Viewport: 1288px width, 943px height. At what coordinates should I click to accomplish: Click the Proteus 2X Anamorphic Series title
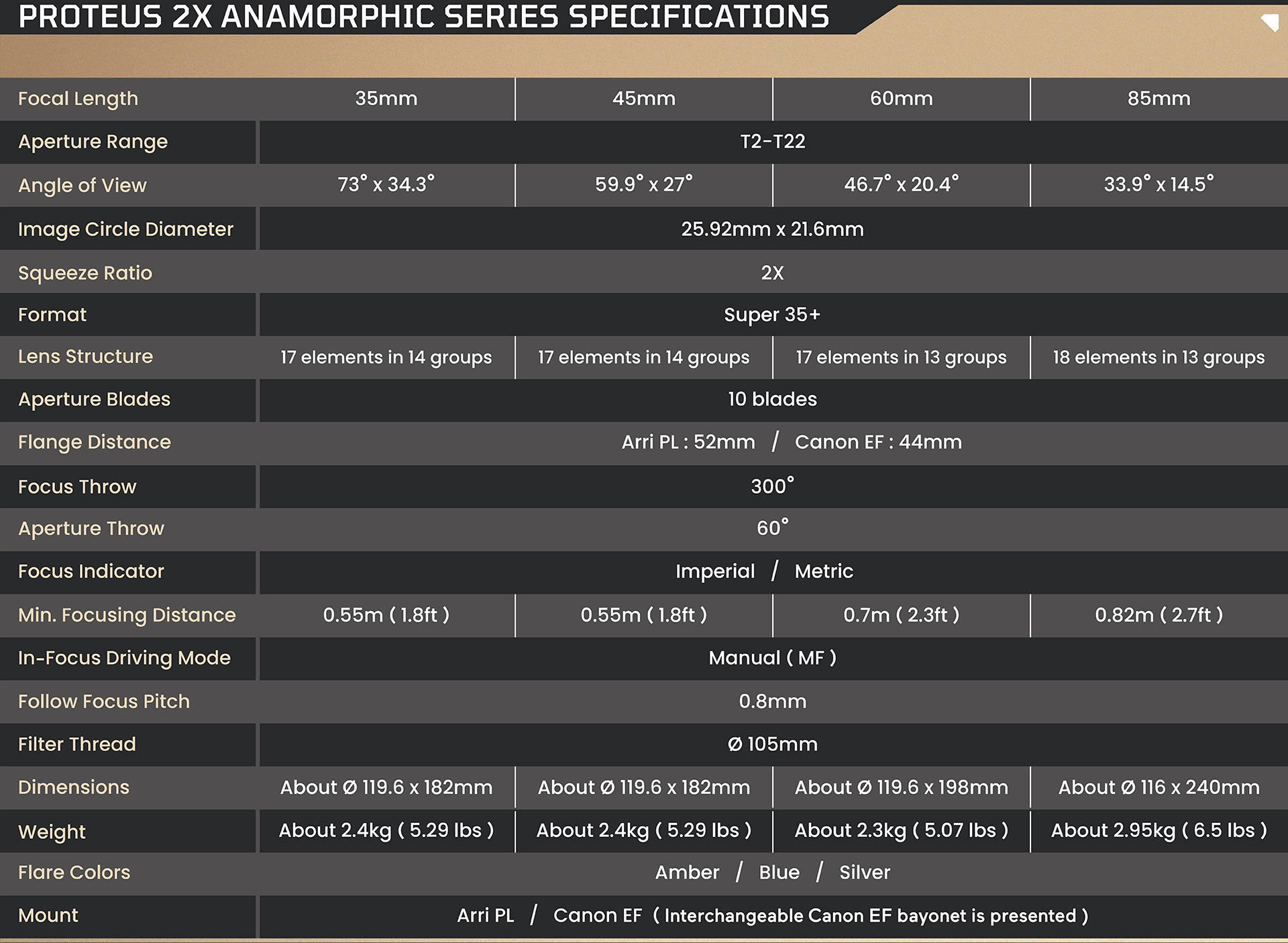point(424,17)
